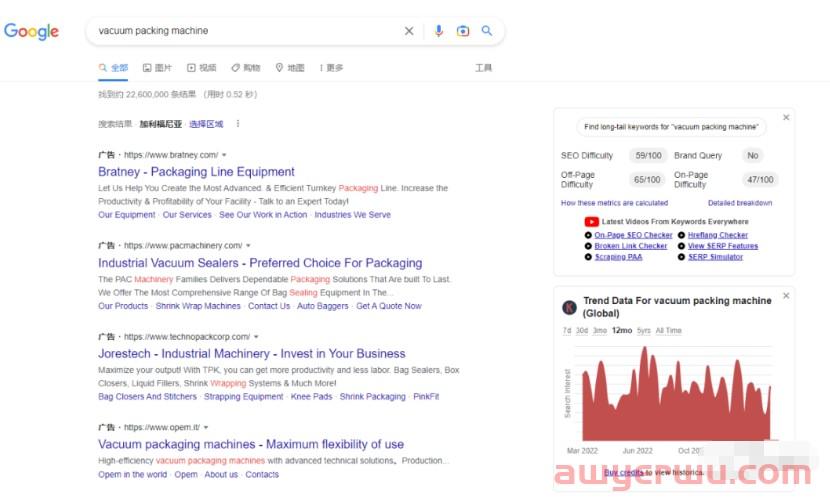Screen dimensions: 830x504
Task: Click the Google logo
Action: pyautogui.click(x=31, y=31)
